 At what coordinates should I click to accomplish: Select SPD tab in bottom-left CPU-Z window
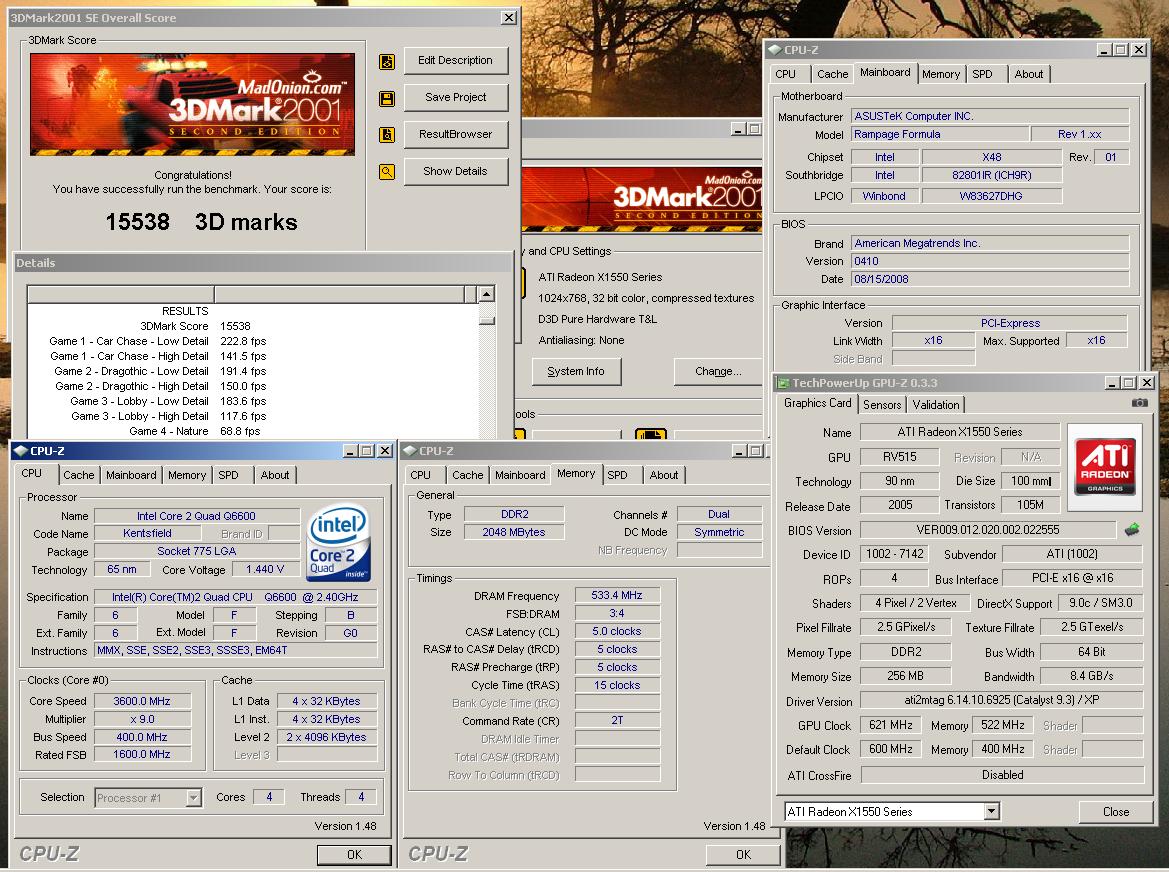click(x=228, y=475)
